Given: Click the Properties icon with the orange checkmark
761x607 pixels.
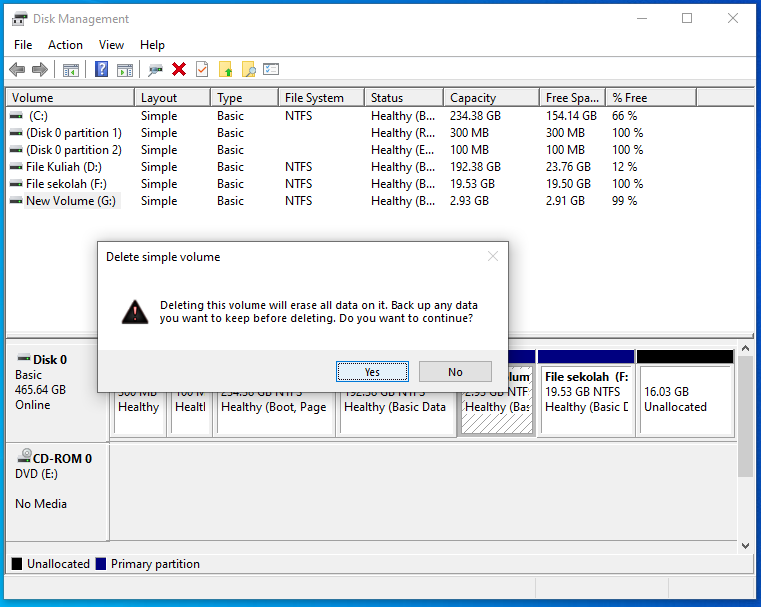Looking at the screenshot, I should (202, 69).
